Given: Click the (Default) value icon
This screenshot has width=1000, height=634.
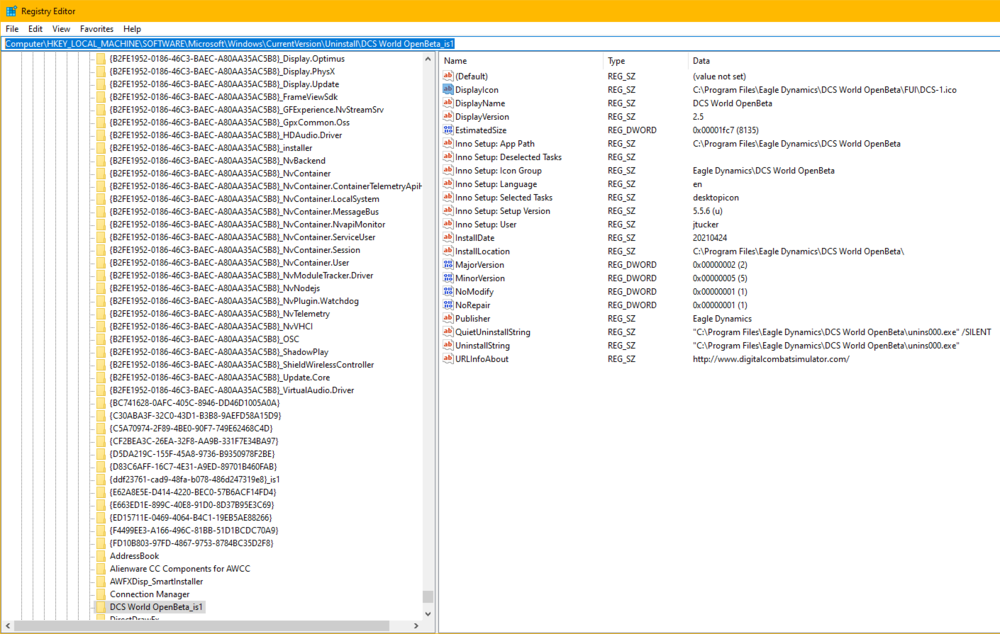Looking at the screenshot, I should [x=448, y=76].
